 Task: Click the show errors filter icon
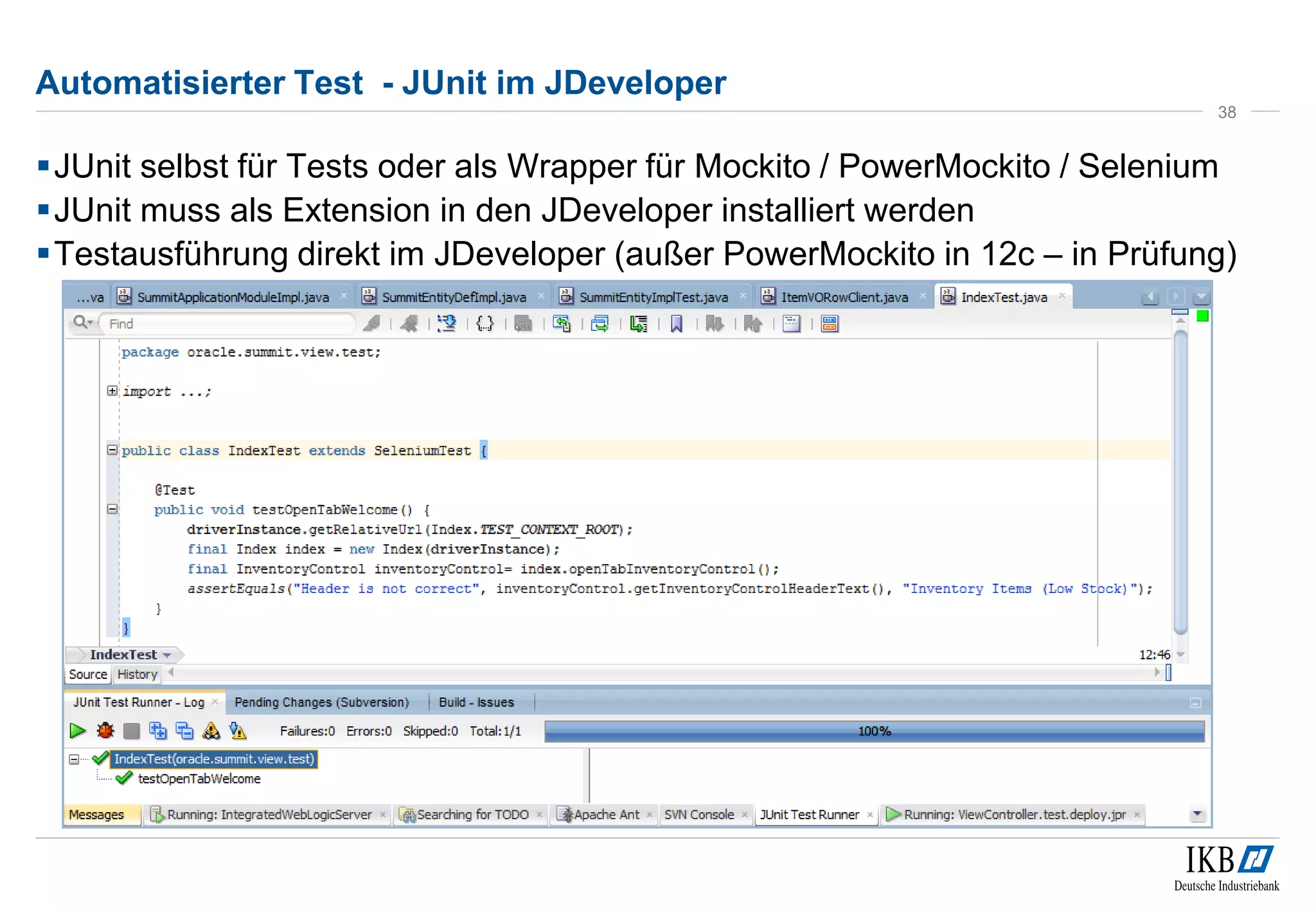tap(238, 730)
